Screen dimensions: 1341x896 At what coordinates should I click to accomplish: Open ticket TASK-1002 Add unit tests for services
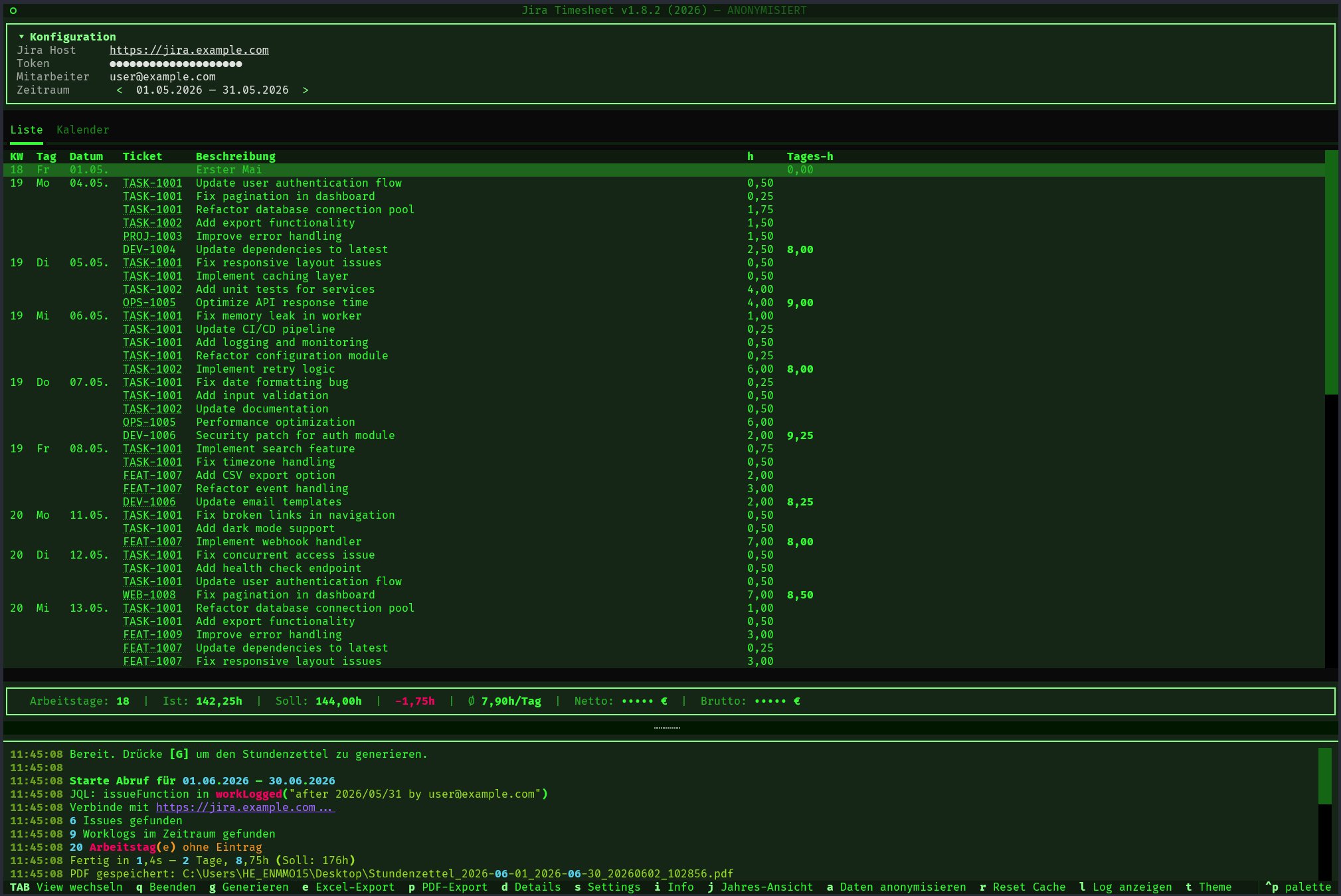click(153, 289)
